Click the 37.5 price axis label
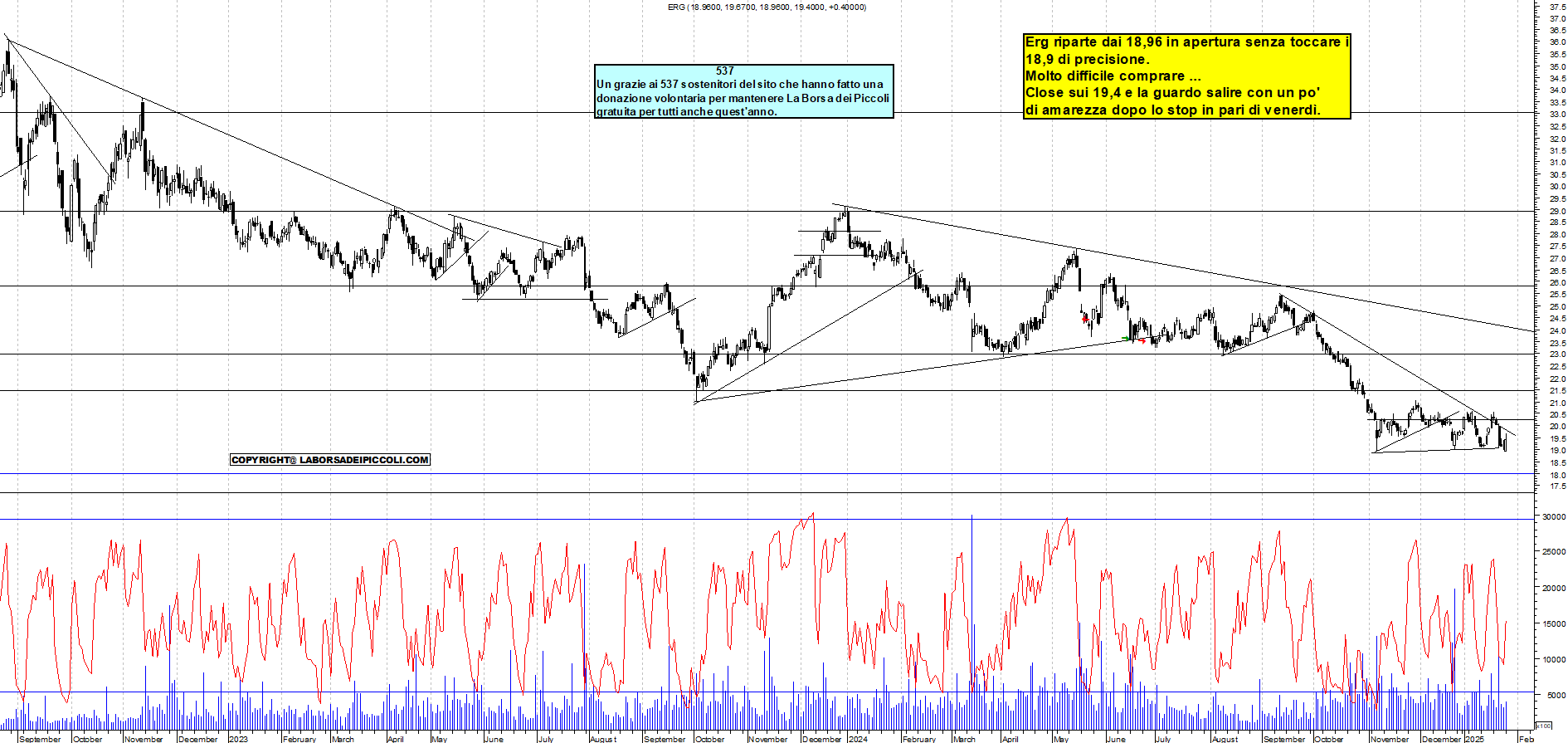1568x743 pixels. pos(1557,5)
